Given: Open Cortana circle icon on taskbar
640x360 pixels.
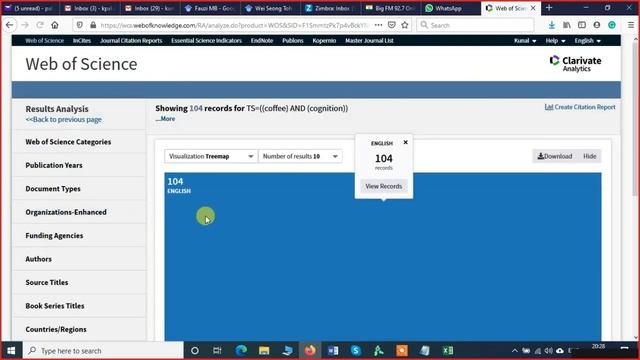Looking at the screenshot, I should pyautogui.click(x=195, y=350).
